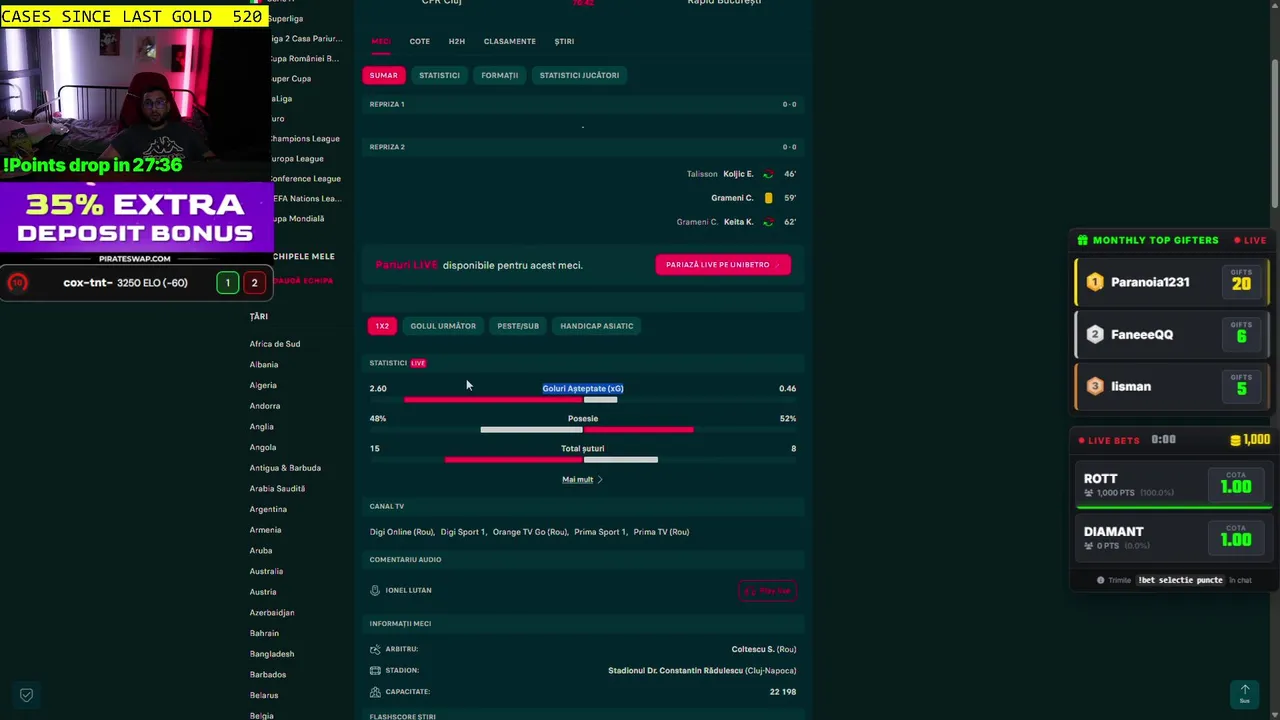Image resolution: width=1280 pixels, height=720 pixels.
Task: Click the shield icon at bottom left
Action: coord(27,694)
